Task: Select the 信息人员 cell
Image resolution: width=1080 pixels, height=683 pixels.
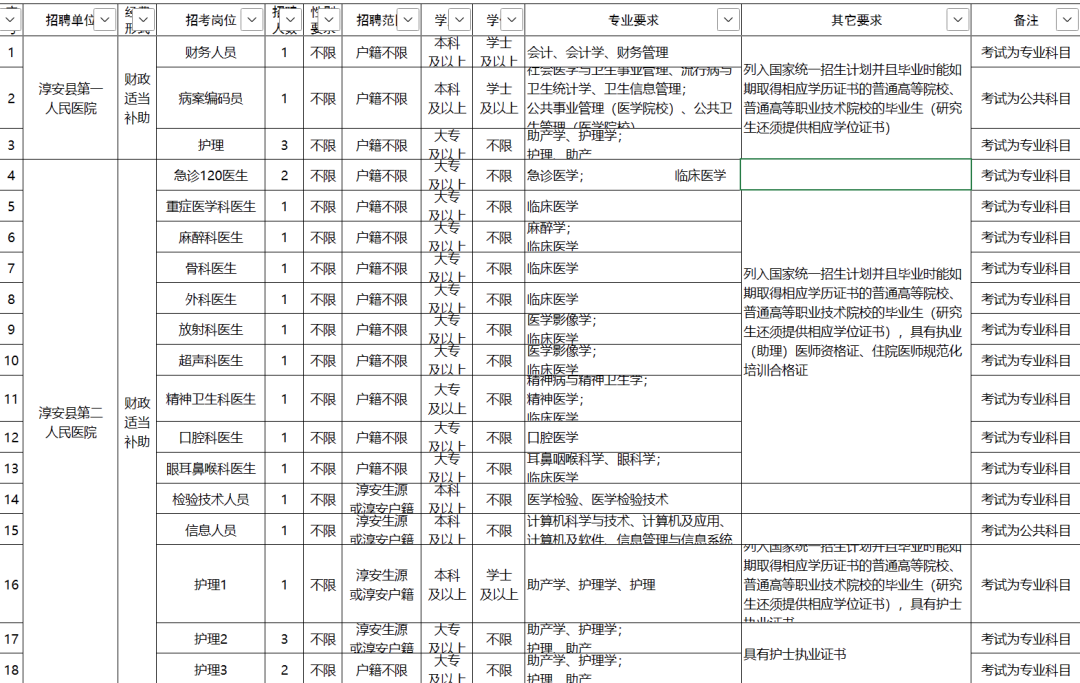Action: (211, 530)
